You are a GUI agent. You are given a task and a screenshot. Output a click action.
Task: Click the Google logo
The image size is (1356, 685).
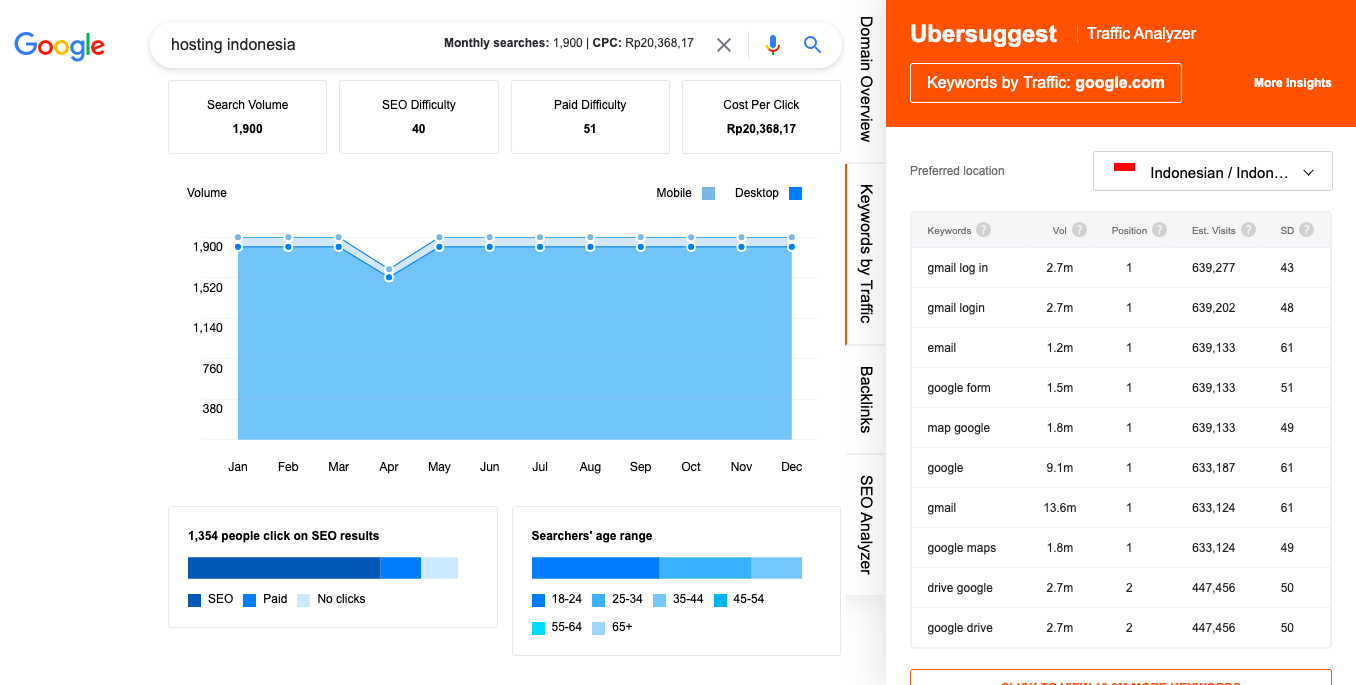[59, 45]
